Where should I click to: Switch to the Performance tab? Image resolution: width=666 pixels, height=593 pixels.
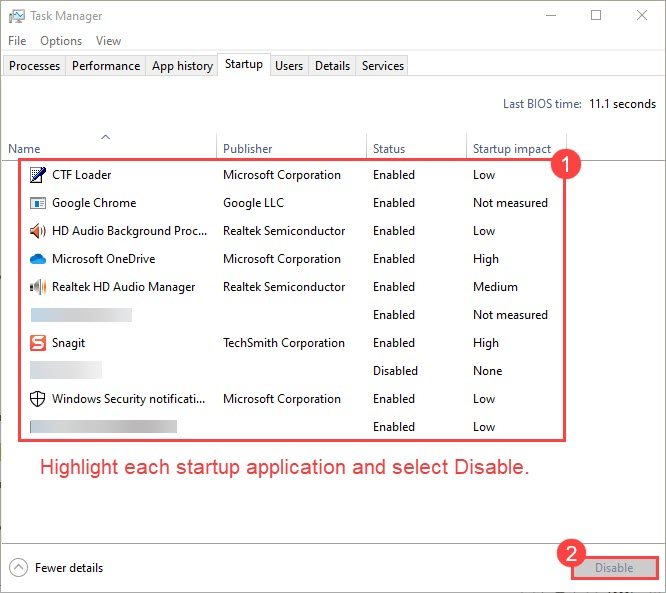coord(106,66)
